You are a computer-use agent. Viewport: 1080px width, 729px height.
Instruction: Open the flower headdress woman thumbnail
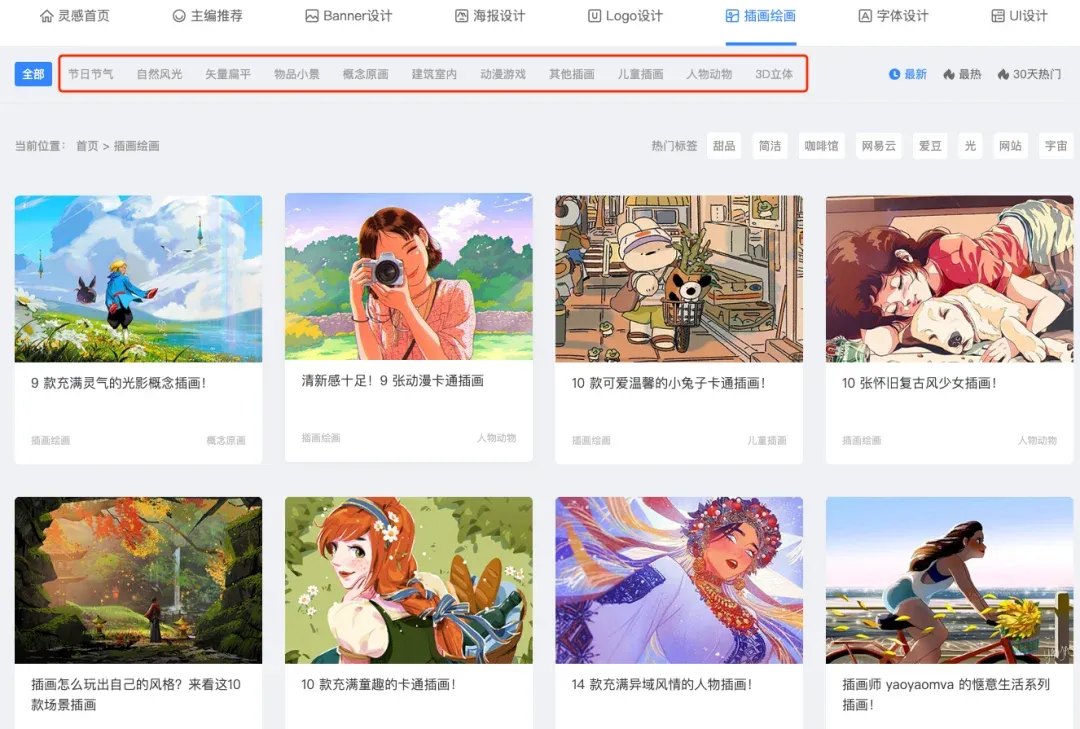point(679,580)
